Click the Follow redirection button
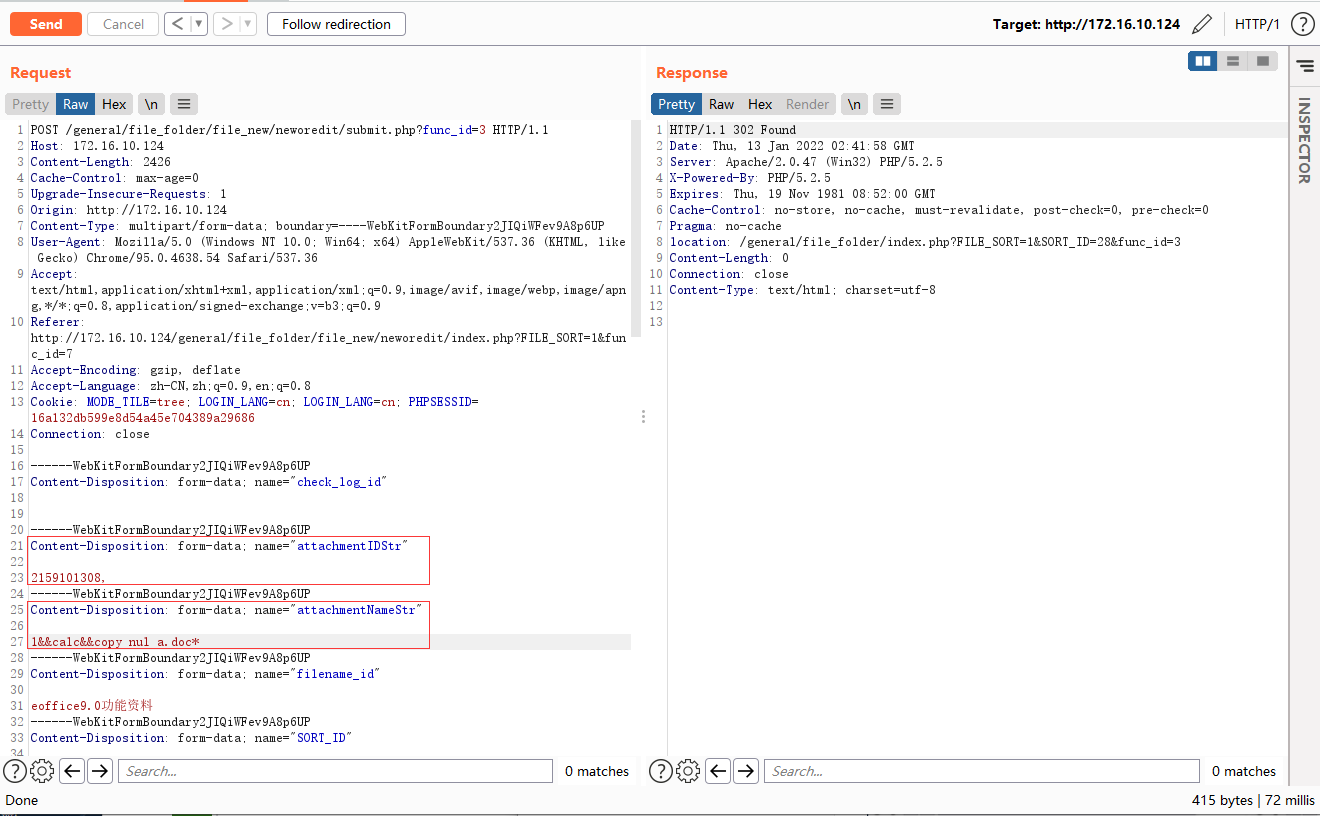Screen dimensions: 1320x816 pos(336,24)
